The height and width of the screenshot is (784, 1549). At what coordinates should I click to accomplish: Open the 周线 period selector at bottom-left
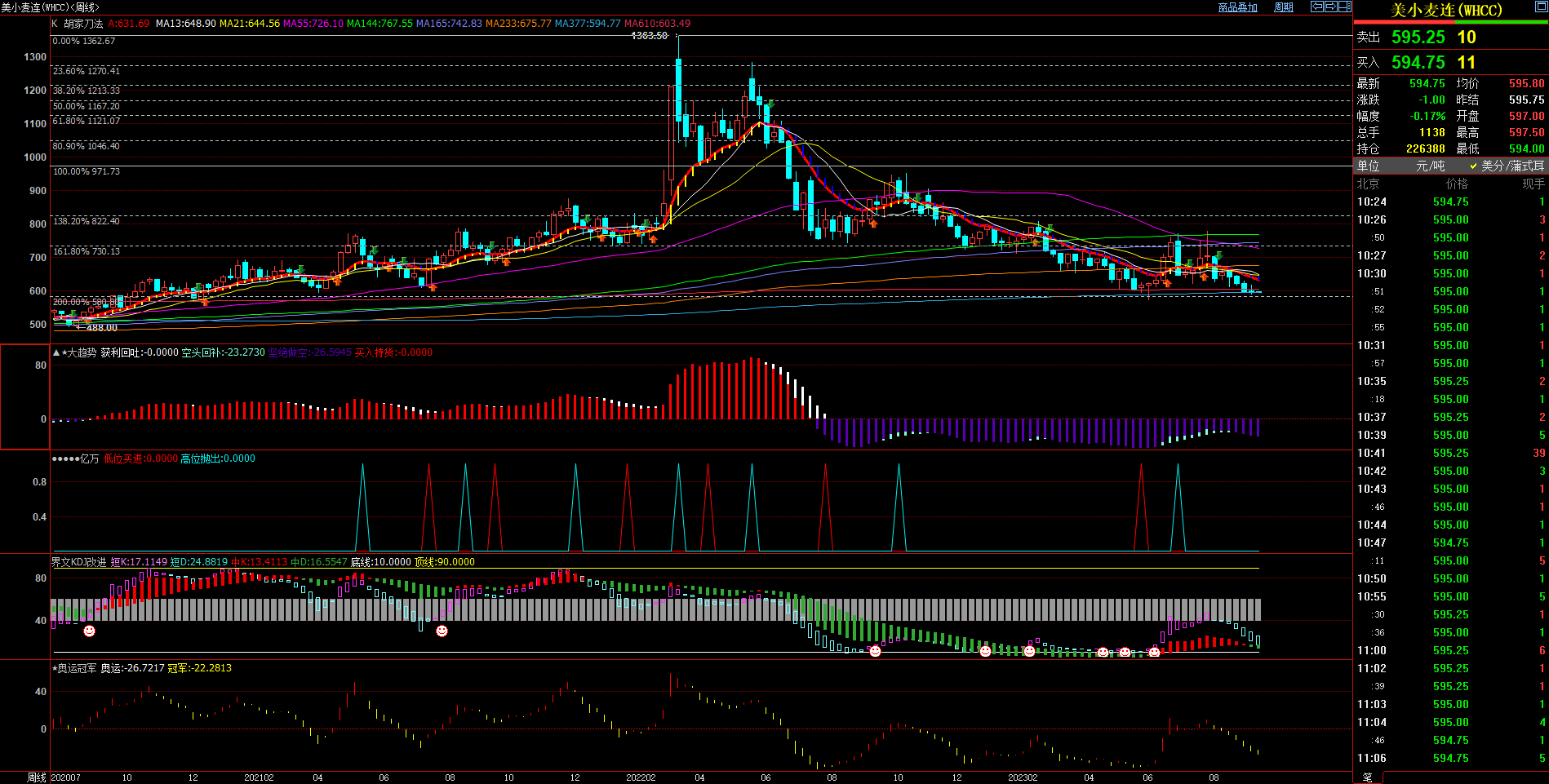(x=37, y=777)
